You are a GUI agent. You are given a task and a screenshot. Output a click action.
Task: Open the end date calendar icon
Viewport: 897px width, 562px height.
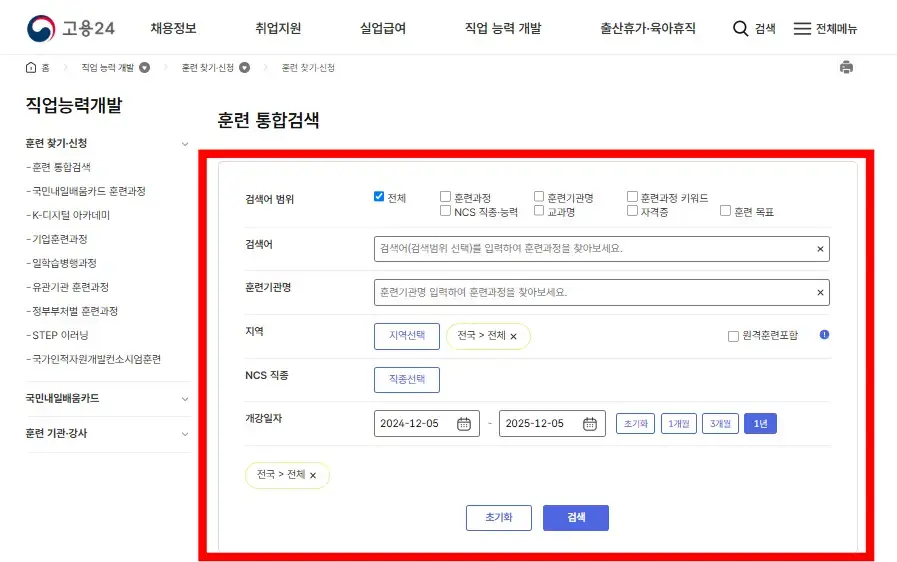coord(590,424)
